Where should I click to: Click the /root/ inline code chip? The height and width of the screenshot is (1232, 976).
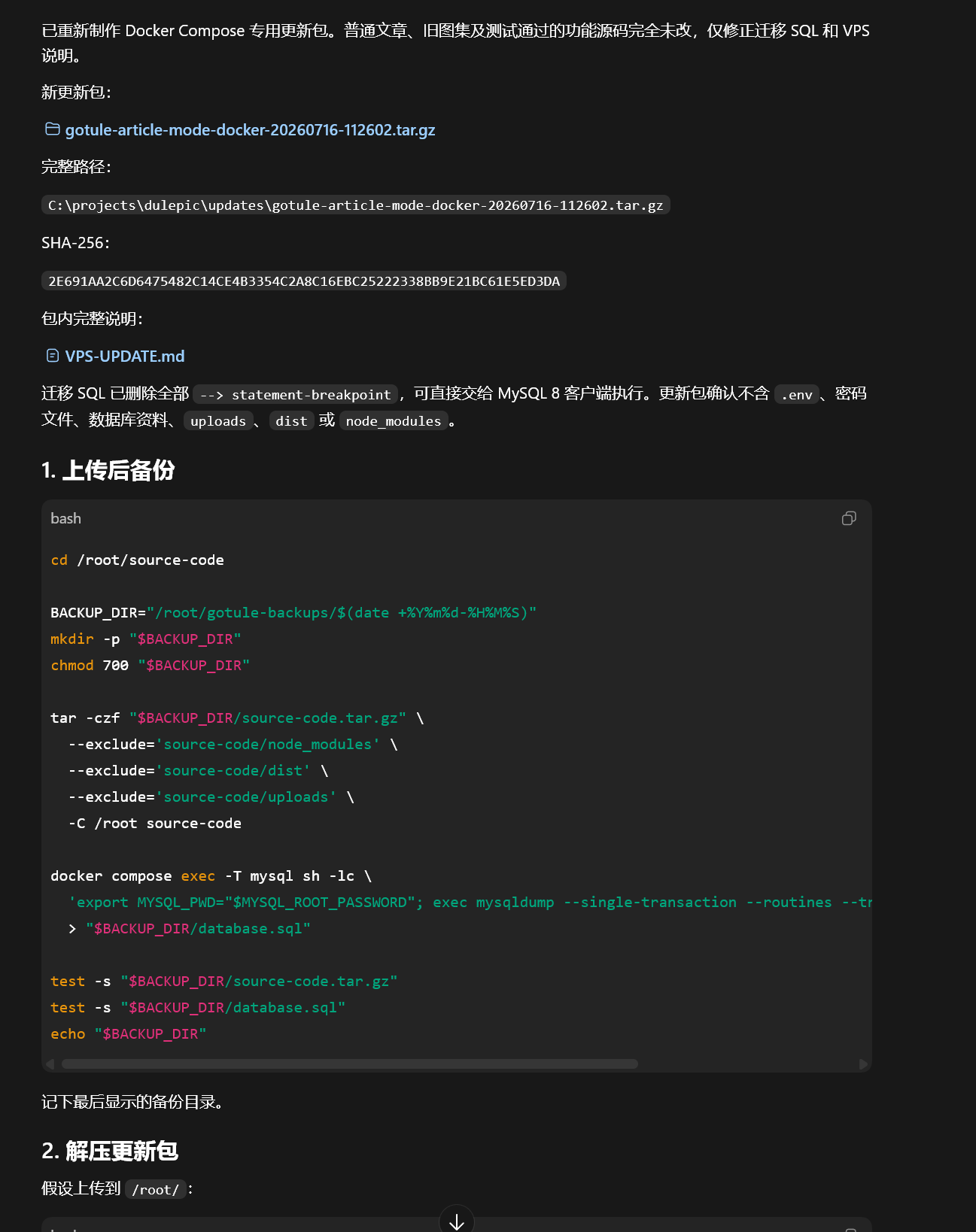point(155,1189)
